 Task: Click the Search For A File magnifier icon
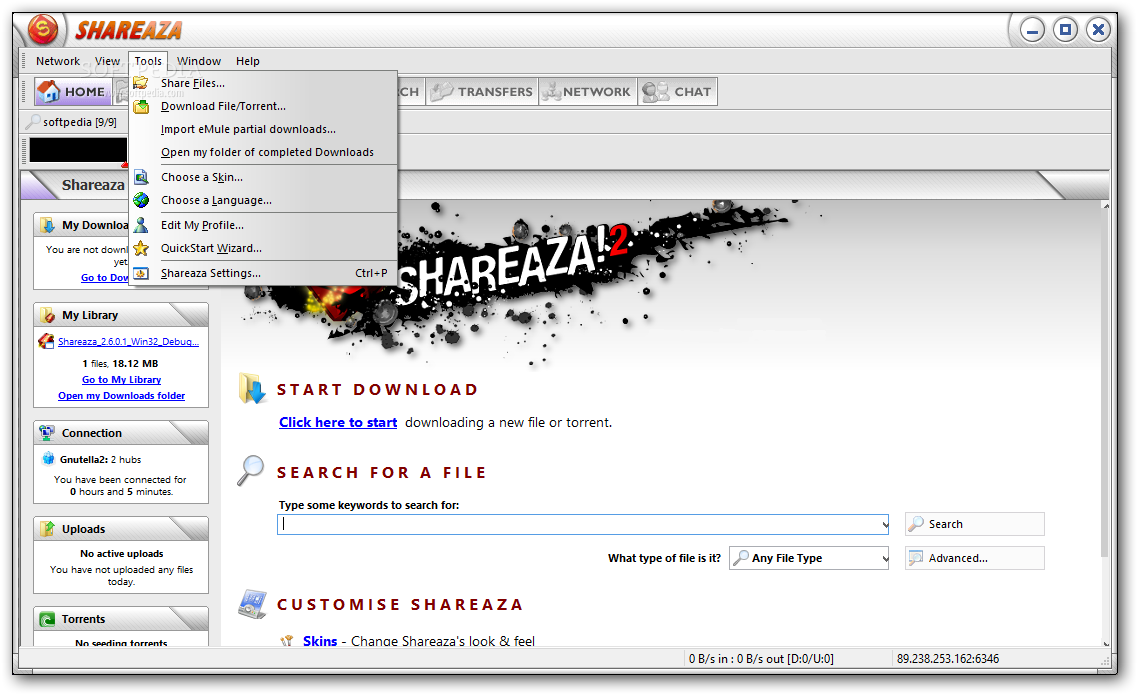251,470
